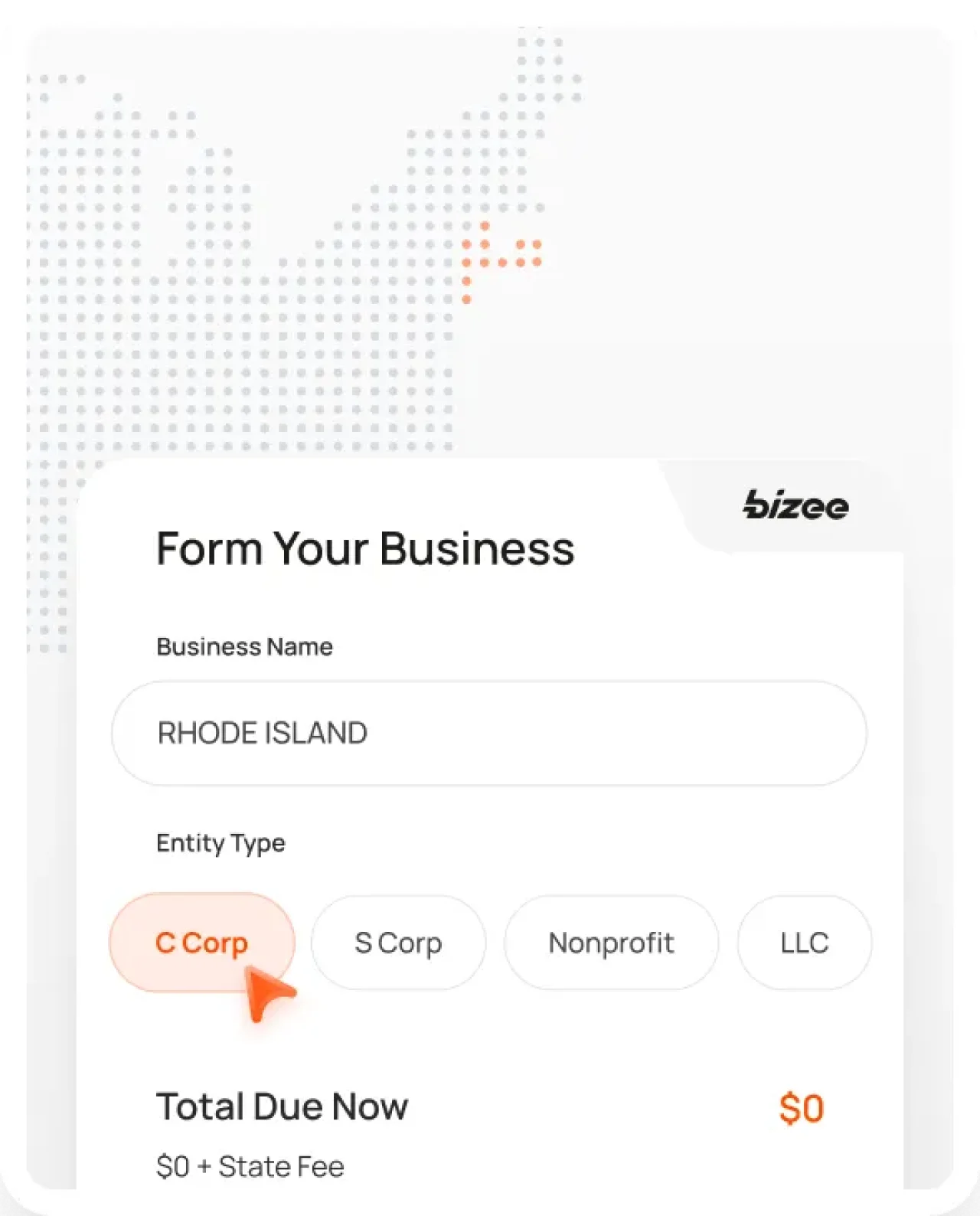This screenshot has height=1216, width=980.
Task: Click the highlighted C Corp pill
Action: (x=201, y=943)
